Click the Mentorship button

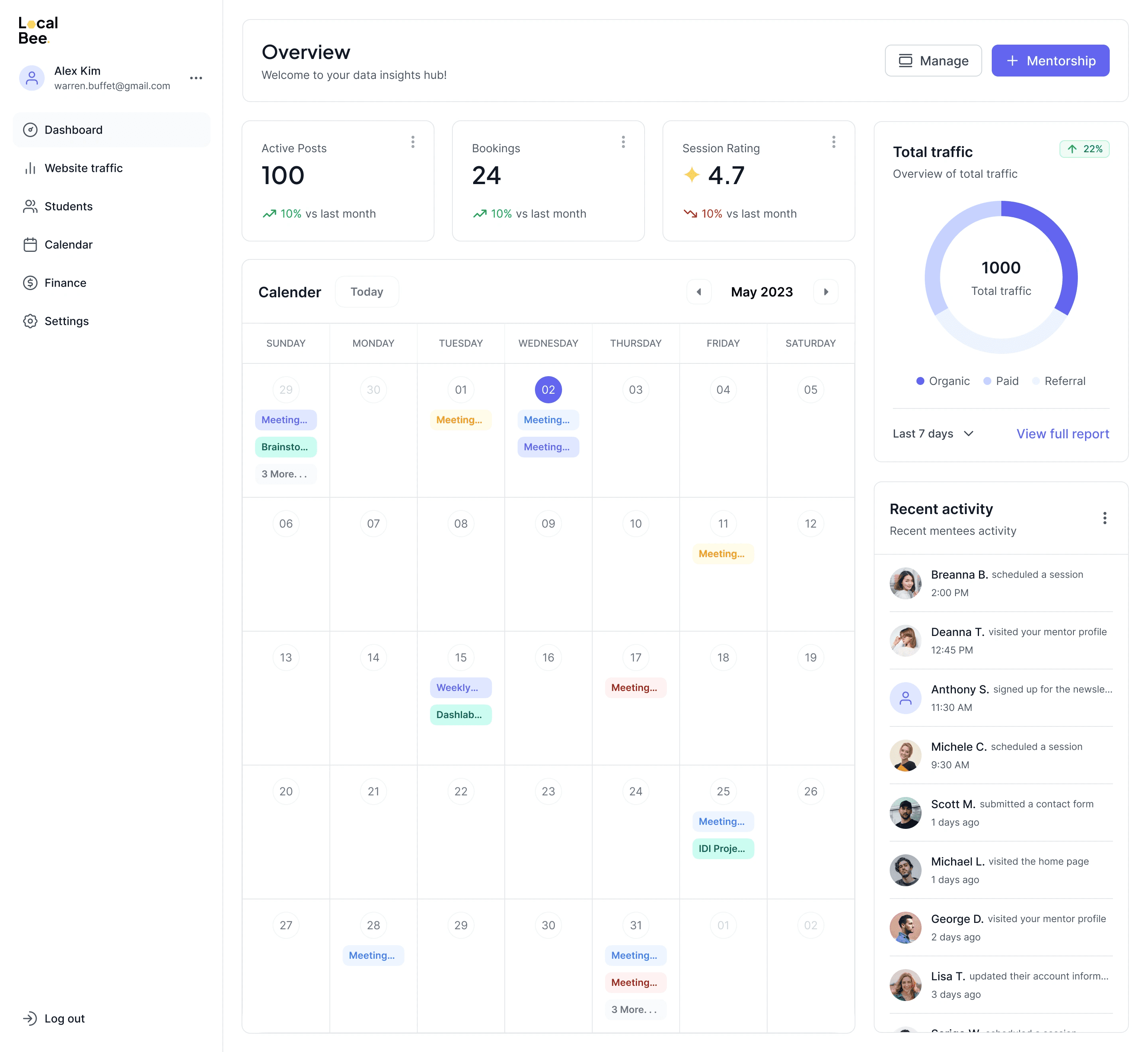click(x=1050, y=60)
